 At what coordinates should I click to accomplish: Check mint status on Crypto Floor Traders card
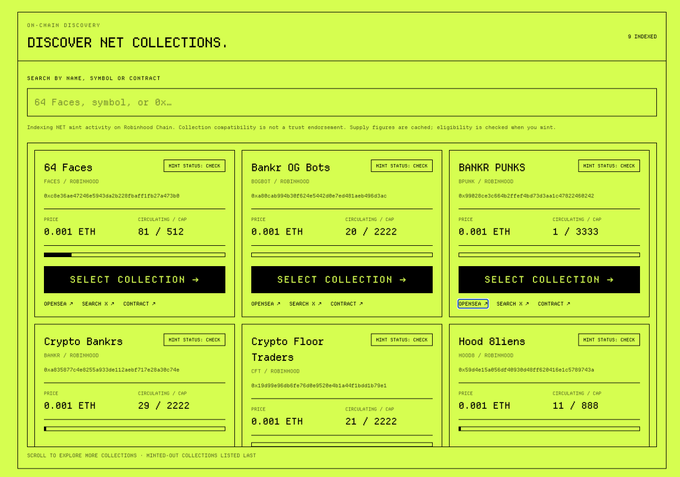pyautogui.click(x=402, y=340)
